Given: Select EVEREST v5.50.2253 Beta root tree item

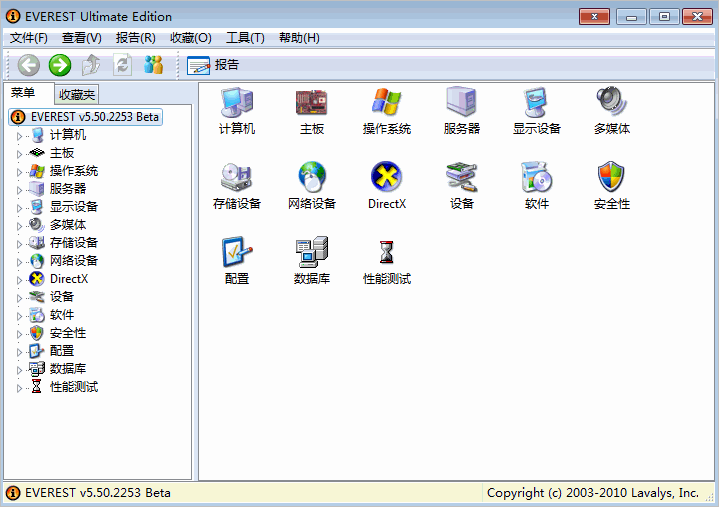Looking at the screenshot, I should pos(86,117).
